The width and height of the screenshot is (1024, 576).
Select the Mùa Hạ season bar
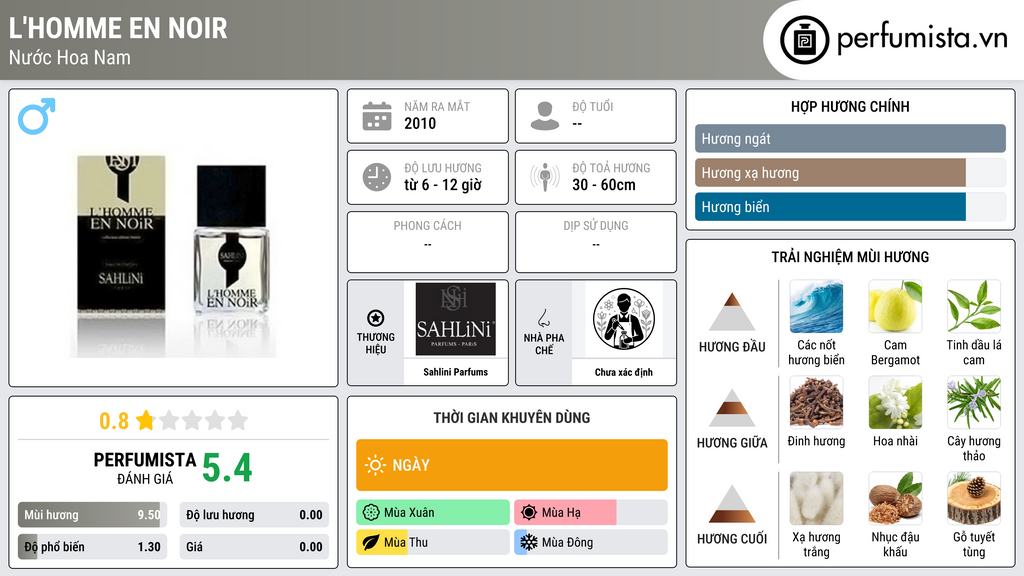tap(591, 513)
